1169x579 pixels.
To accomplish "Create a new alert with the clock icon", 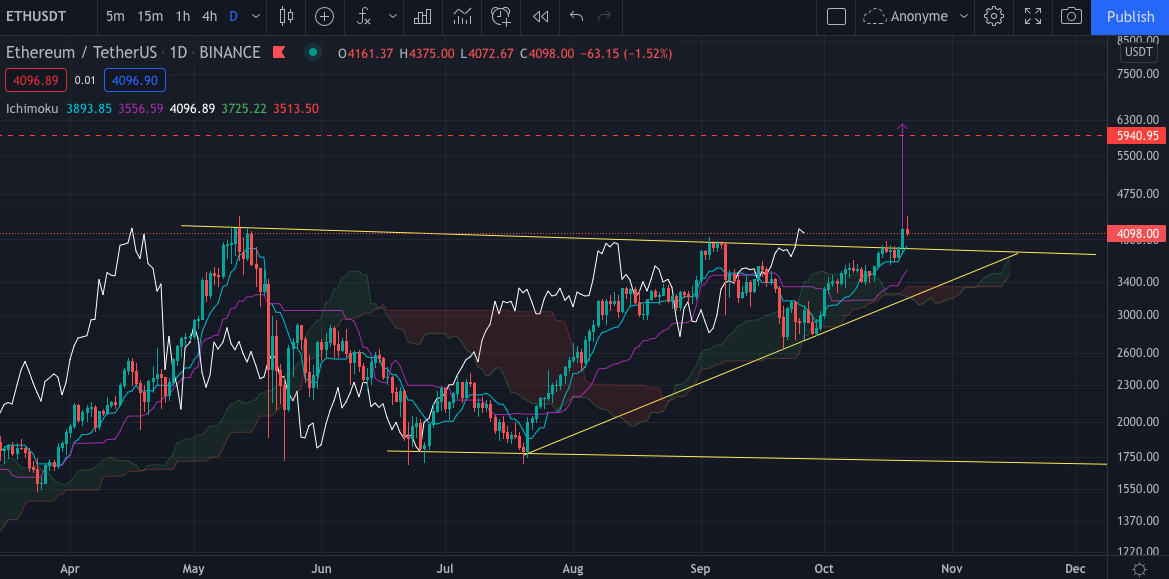I will pos(500,17).
